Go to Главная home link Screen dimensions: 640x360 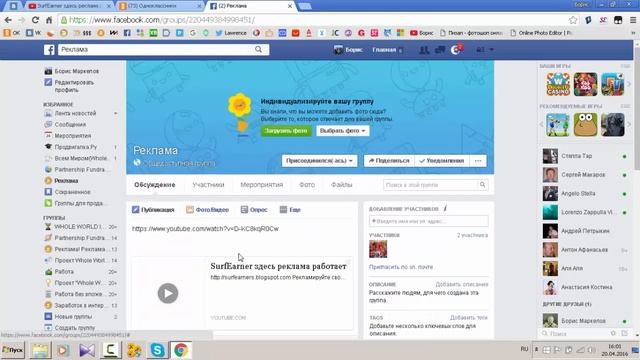(384, 50)
